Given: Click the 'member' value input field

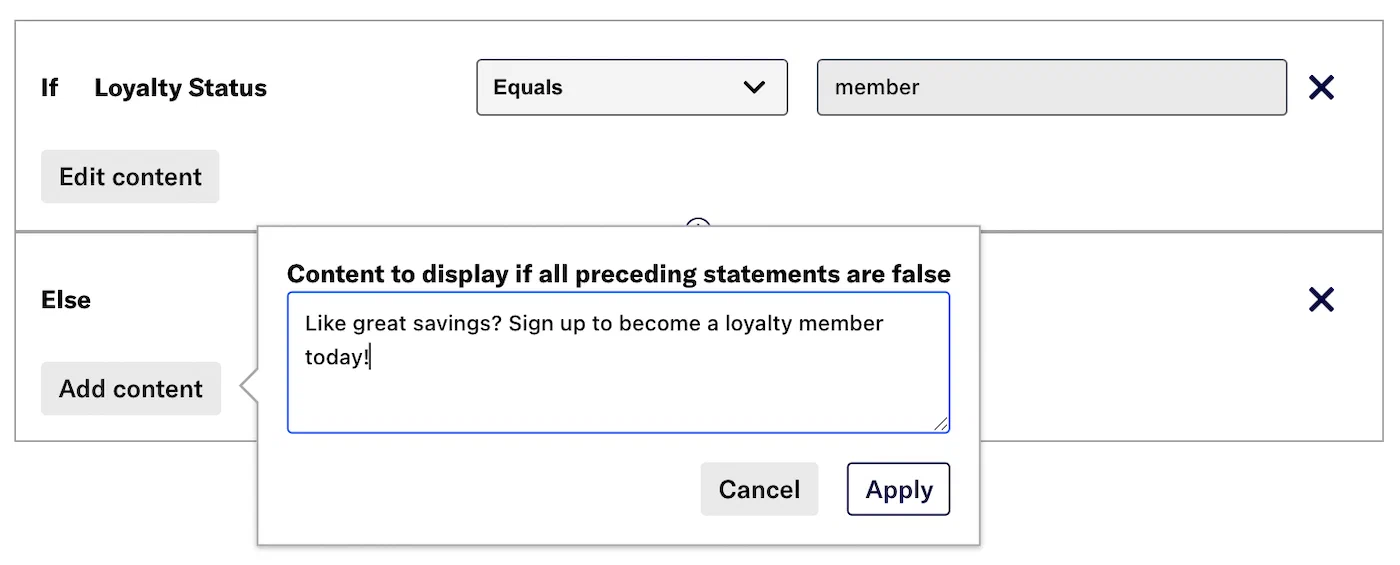Looking at the screenshot, I should [x=1051, y=88].
